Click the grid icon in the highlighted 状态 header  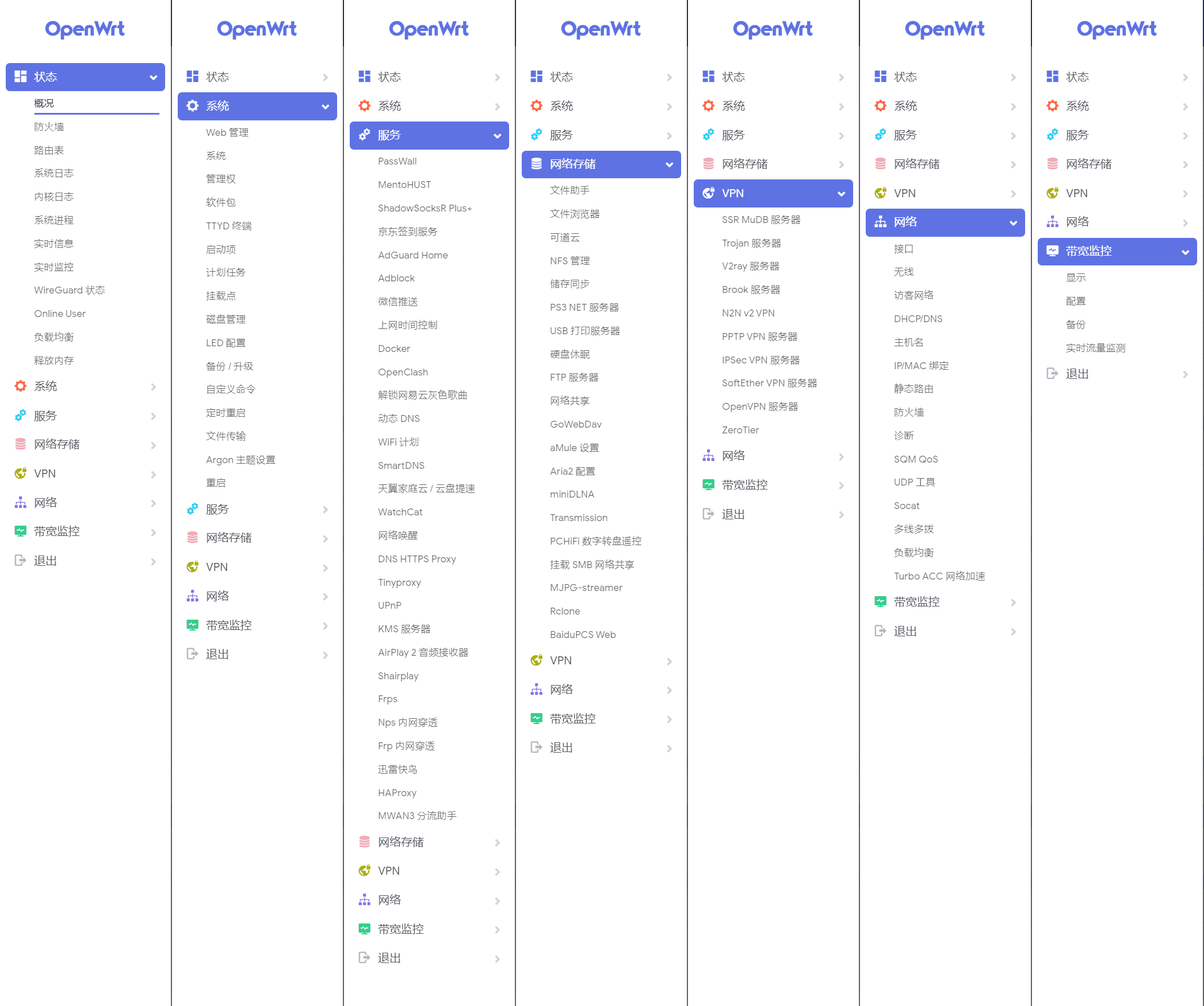(x=21, y=77)
